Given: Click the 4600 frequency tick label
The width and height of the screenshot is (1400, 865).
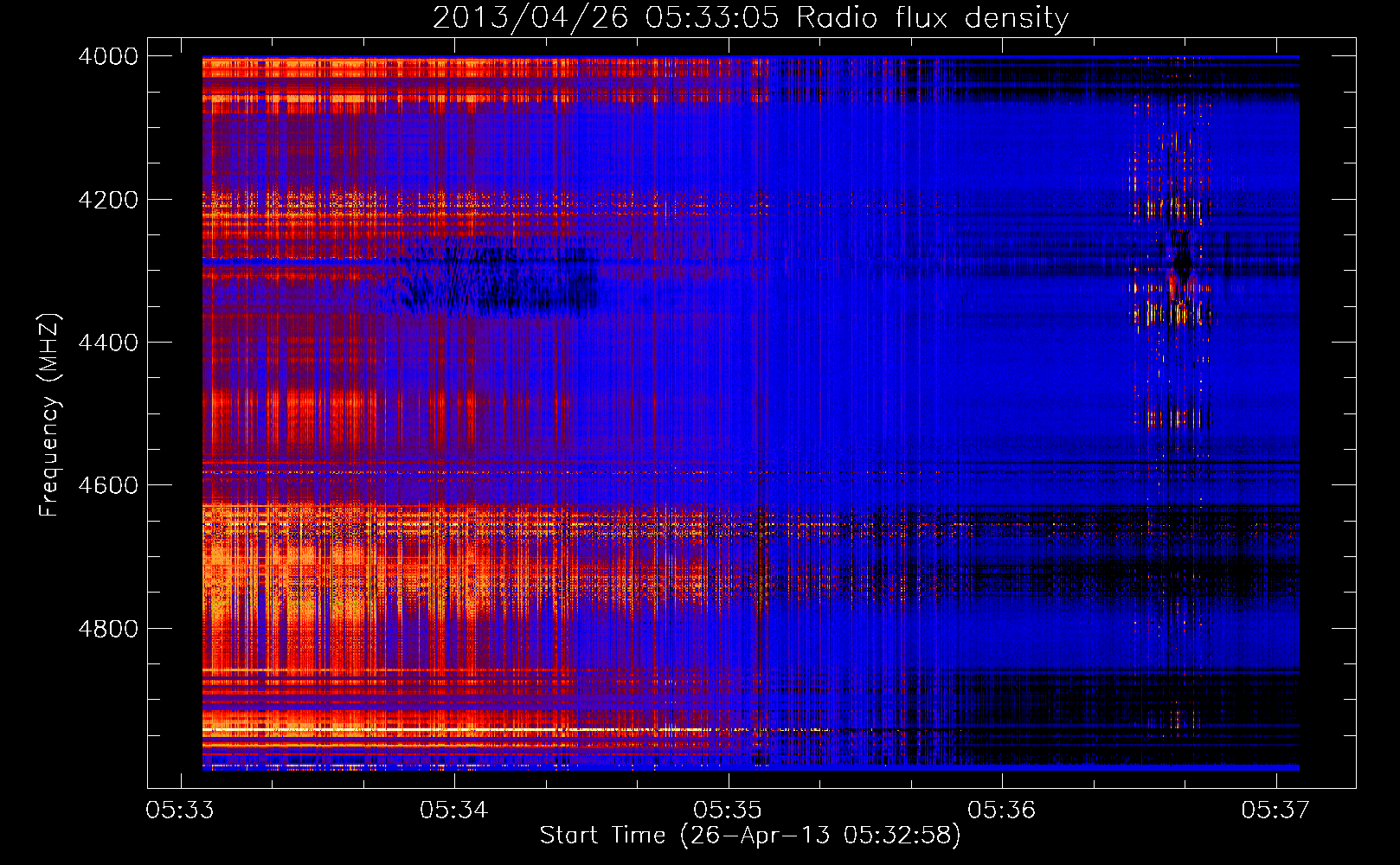Looking at the screenshot, I should pyautogui.click(x=108, y=485).
